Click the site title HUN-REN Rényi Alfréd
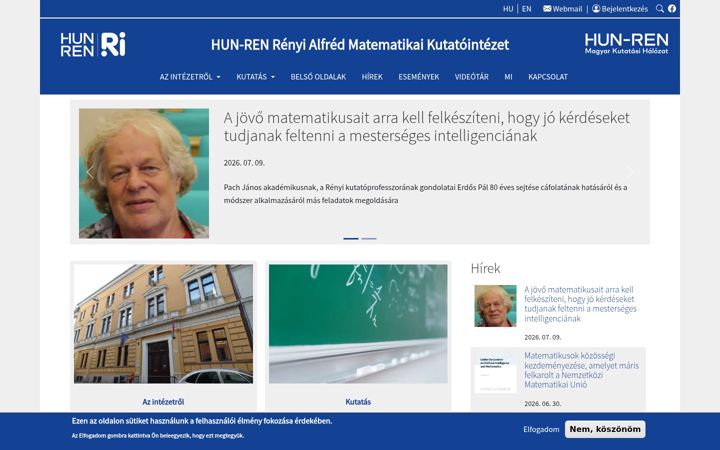The height and width of the screenshot is (450, 720). [360, 45]
